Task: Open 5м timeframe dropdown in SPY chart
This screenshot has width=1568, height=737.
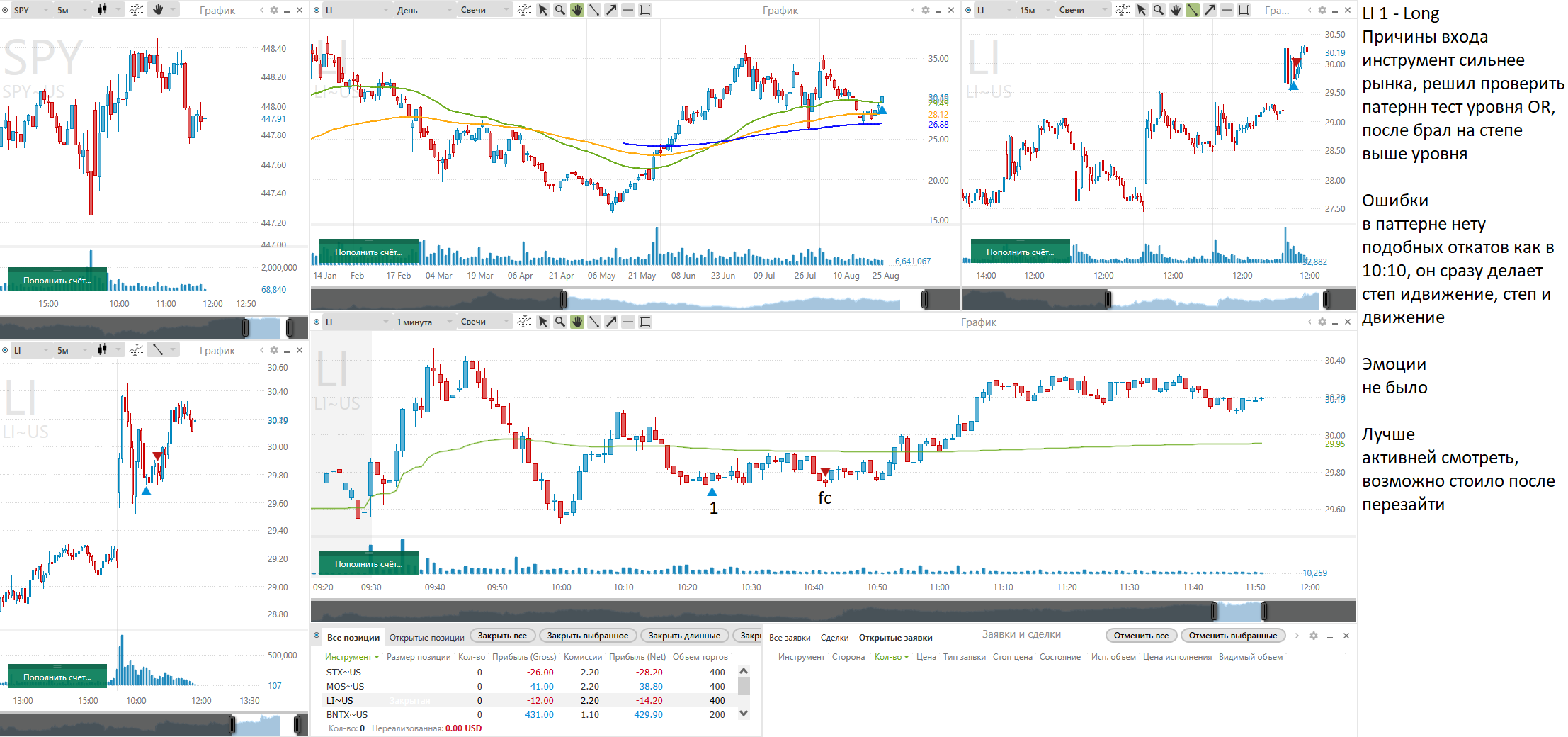Action: click(72, 10)
